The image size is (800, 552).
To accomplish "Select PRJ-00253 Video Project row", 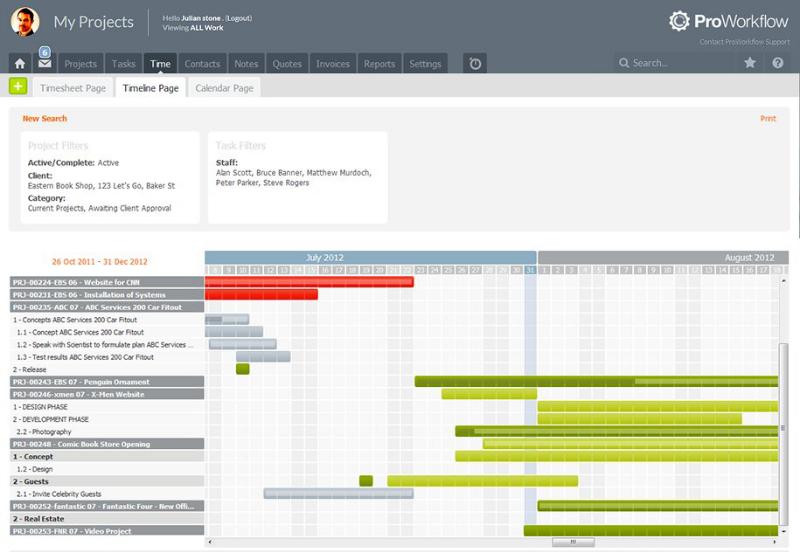I will (107, 531).
